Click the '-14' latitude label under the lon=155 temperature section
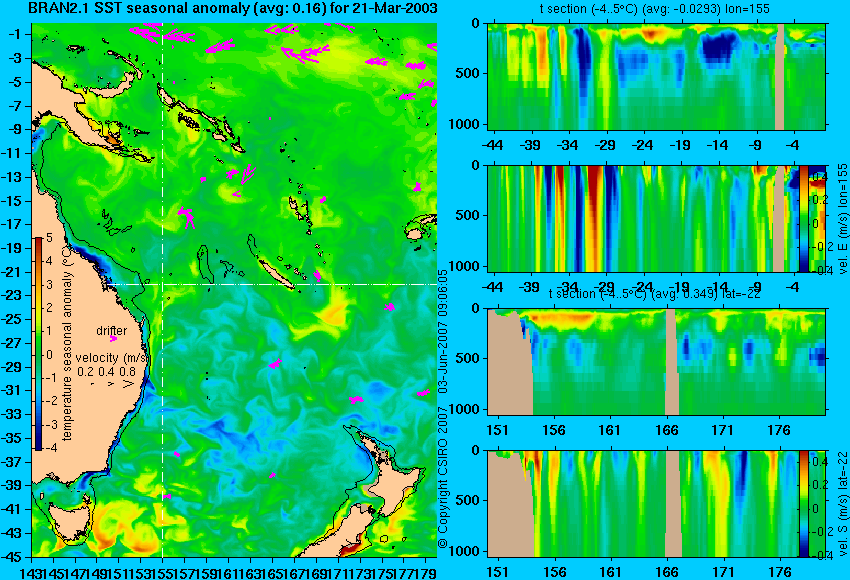This screenshot has width=850, height=580. tap(717, 145)
